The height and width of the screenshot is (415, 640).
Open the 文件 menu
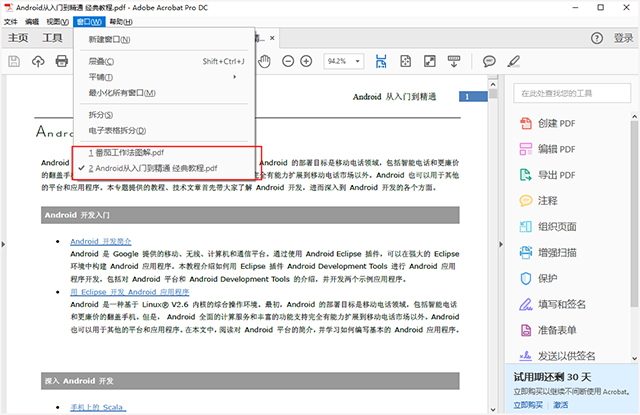[x=11, y=22]
